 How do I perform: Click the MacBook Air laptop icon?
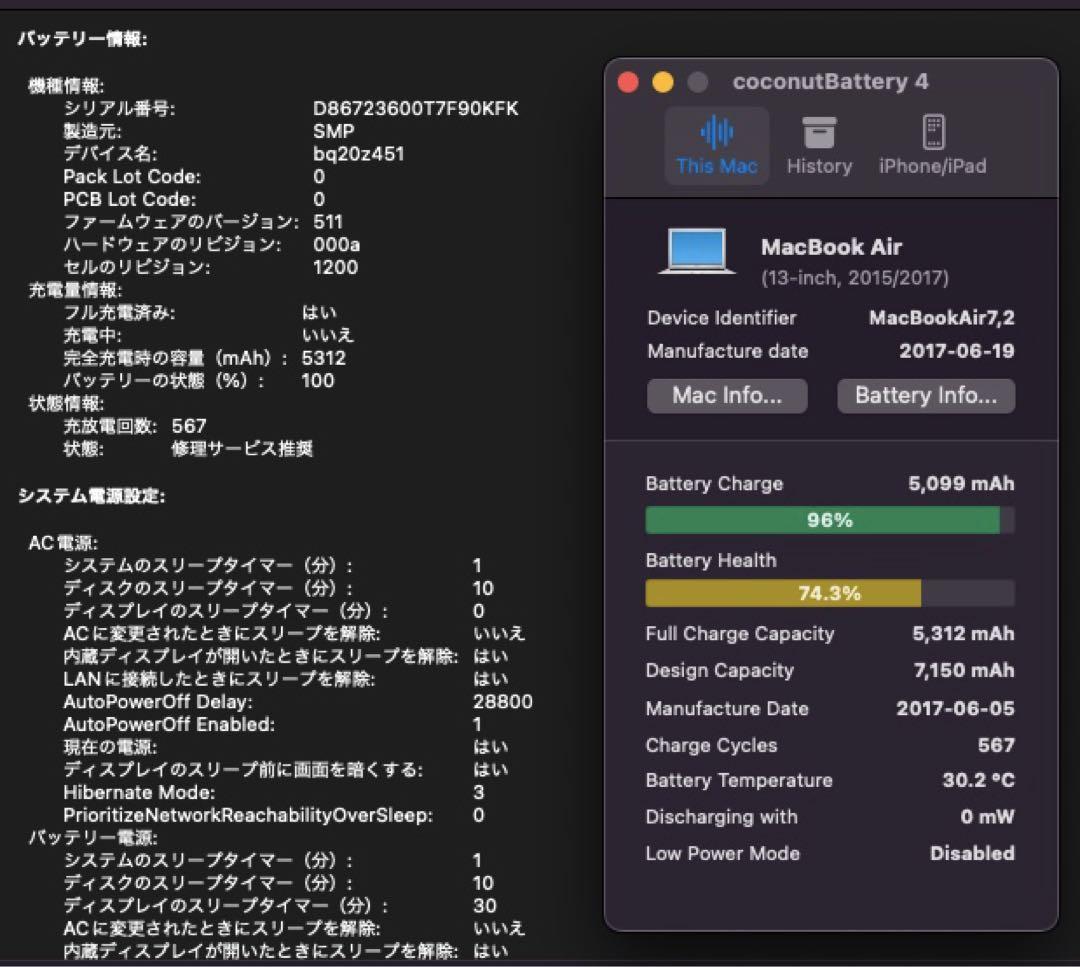click(696, 252)
